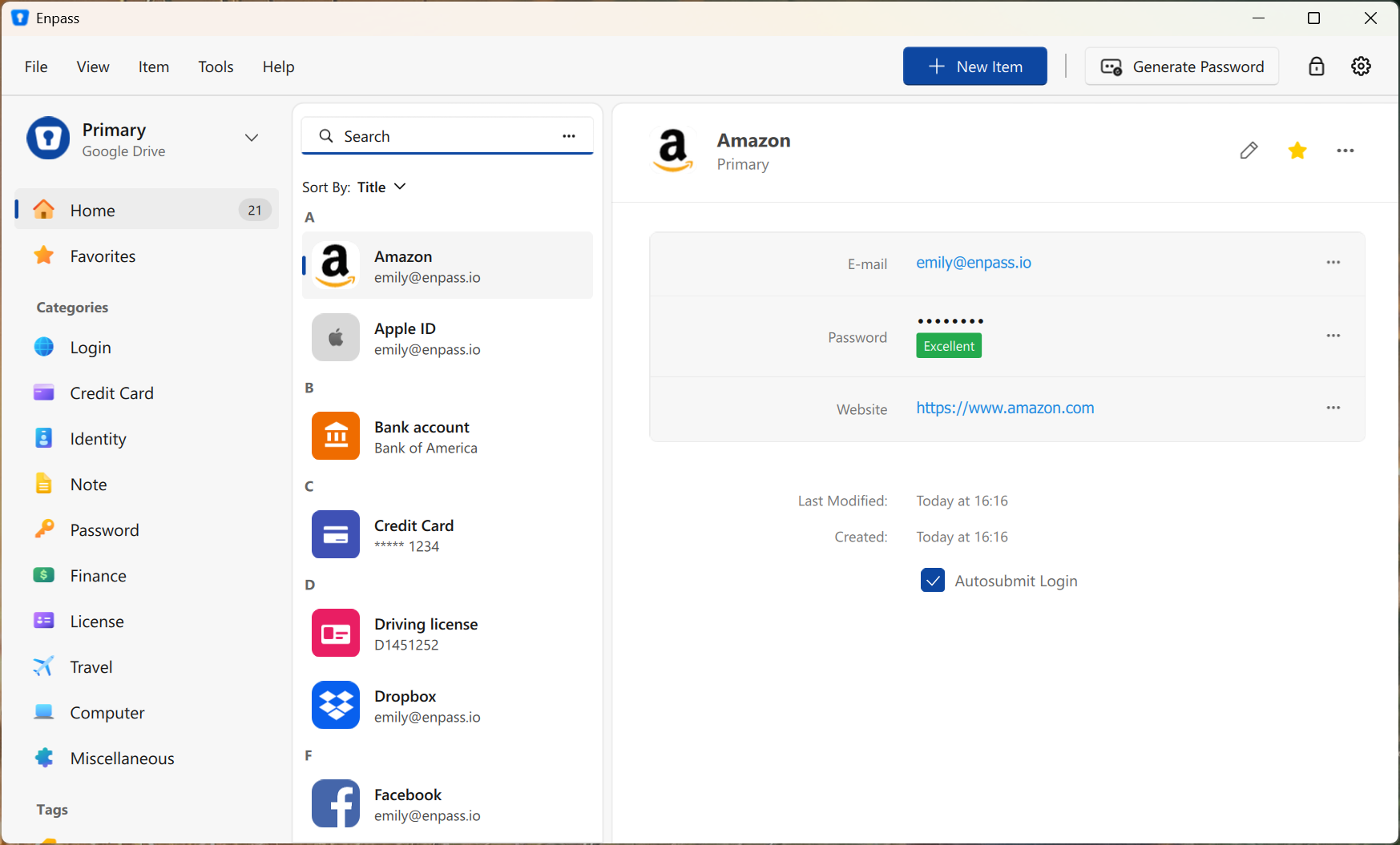
Task: Open settings via the gear icon
Action: 1361,66
